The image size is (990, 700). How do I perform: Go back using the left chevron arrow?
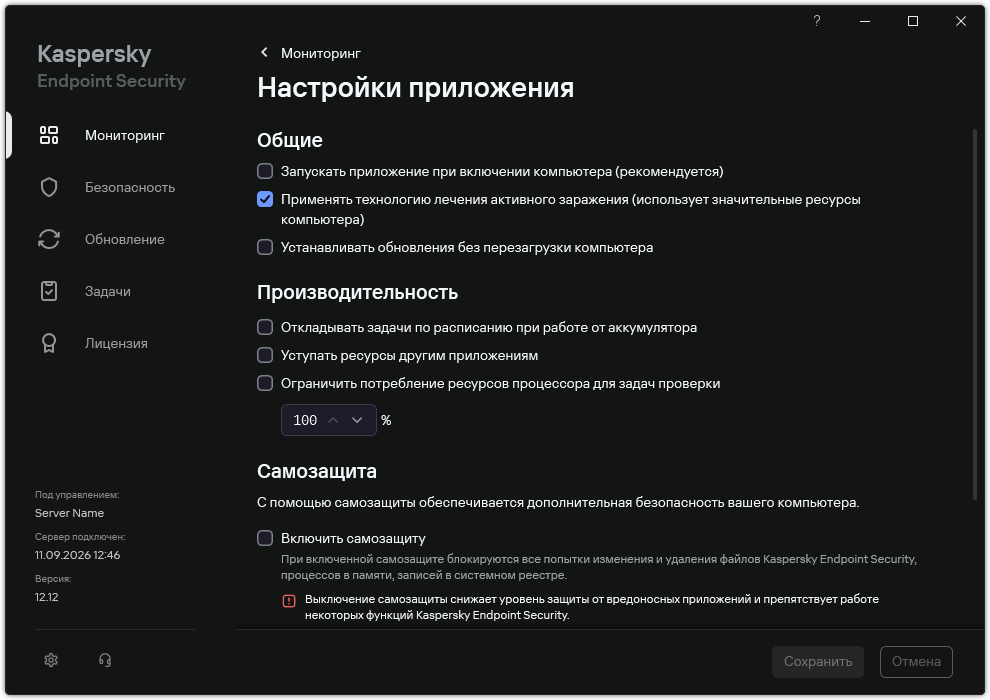pos(264,52)
